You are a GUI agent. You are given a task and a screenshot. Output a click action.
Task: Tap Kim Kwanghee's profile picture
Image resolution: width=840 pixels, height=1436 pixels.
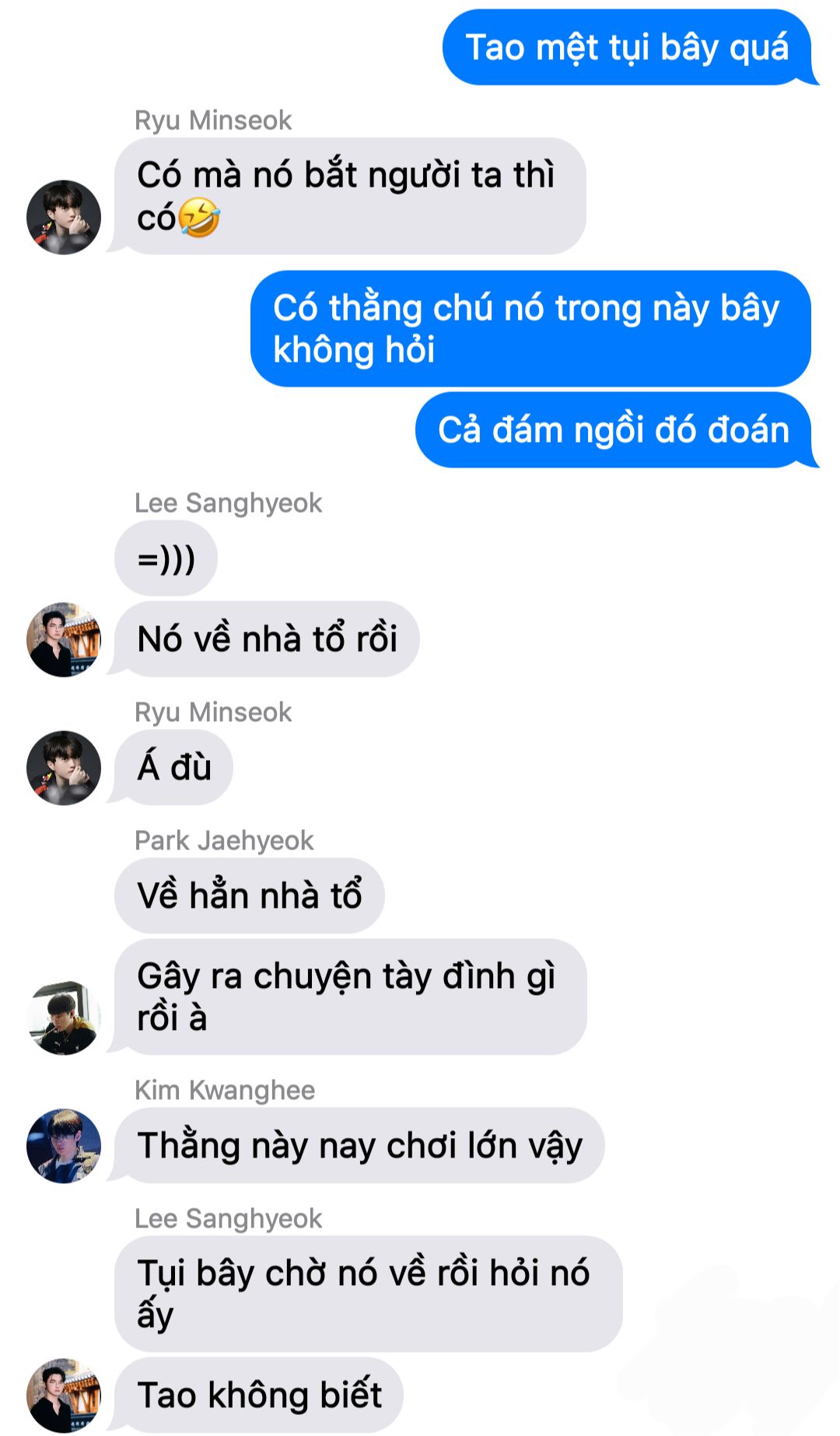coord(64,1146)
